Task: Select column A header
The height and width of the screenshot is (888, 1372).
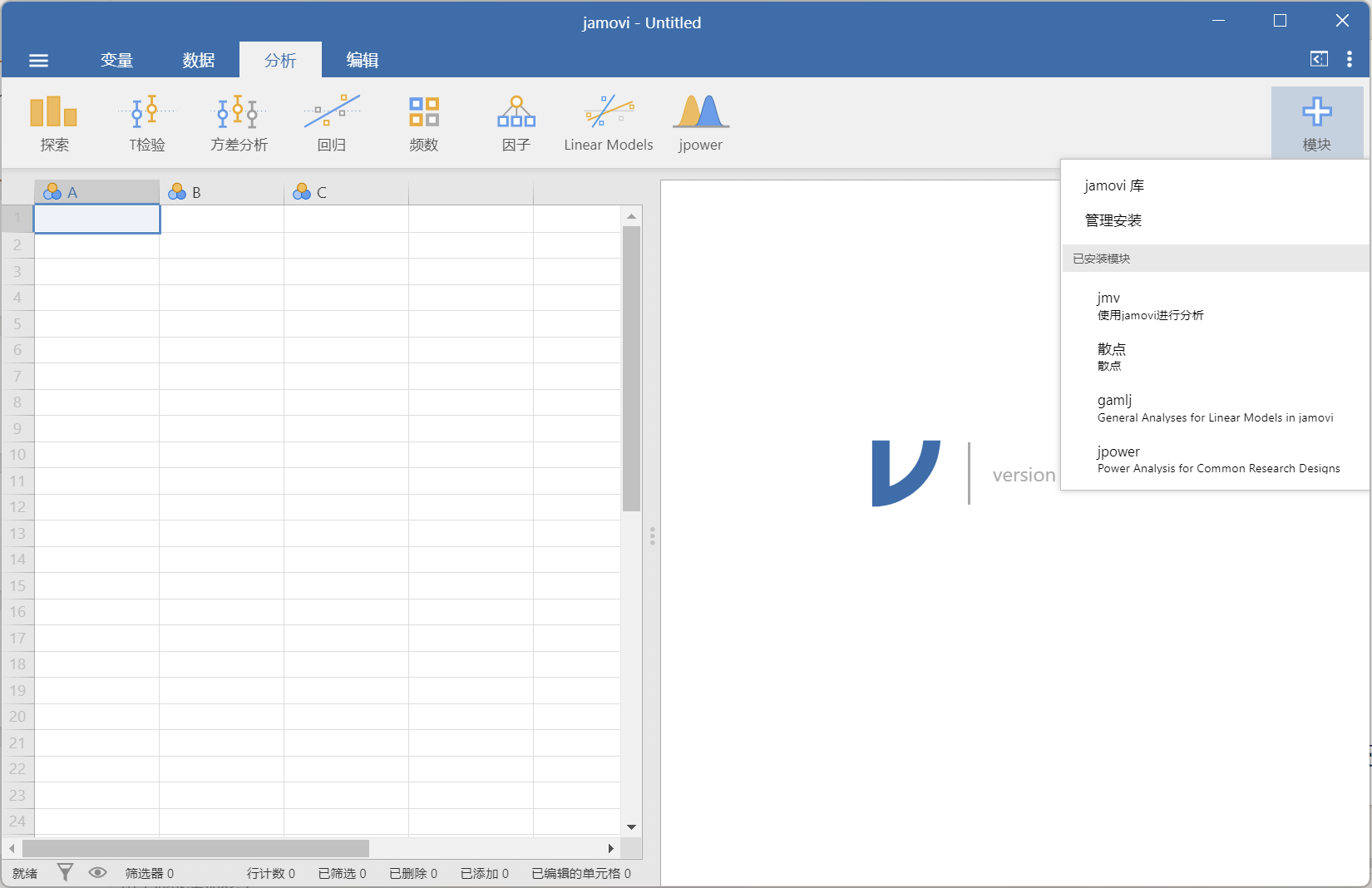Action: [x=96, y=192]
